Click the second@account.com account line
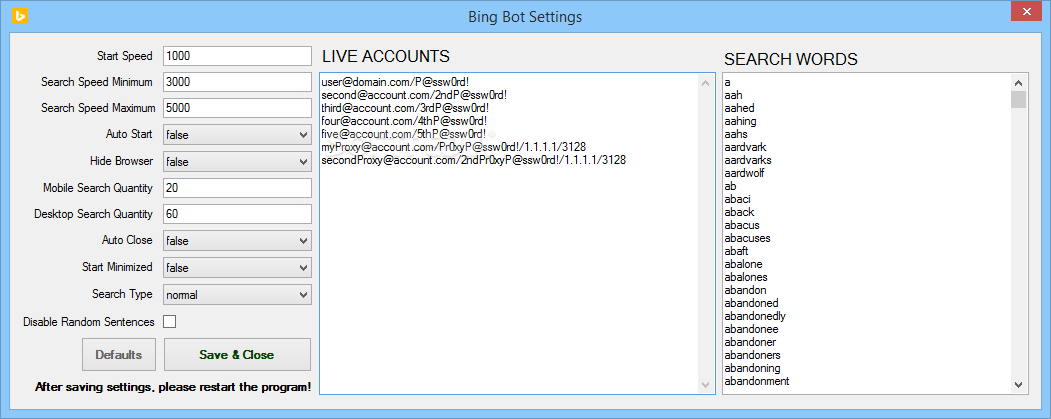The image size is (1051, 419). [x=414, y=95]
